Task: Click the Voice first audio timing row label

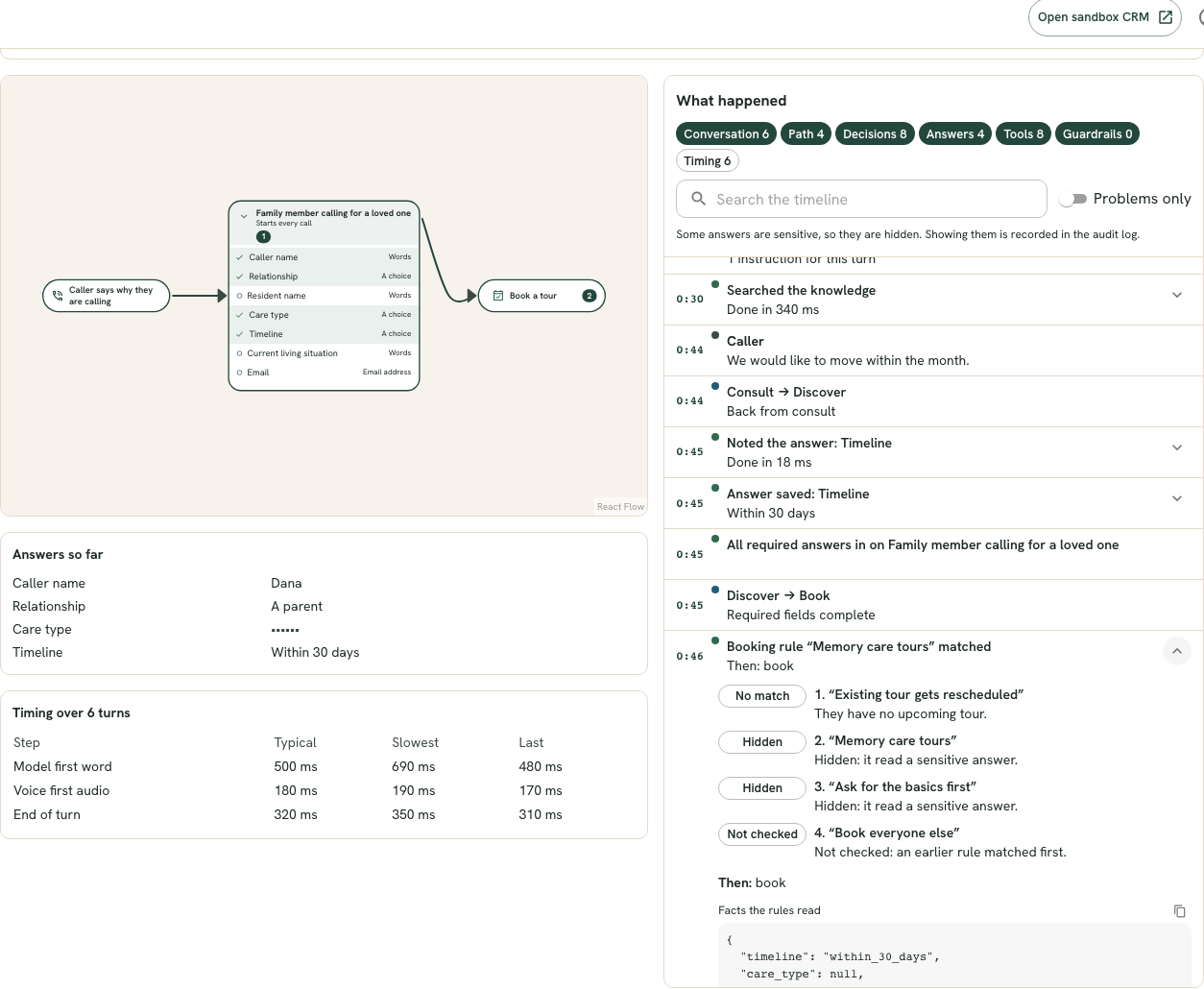Action: pyautogui.click(x=61, y=791)
